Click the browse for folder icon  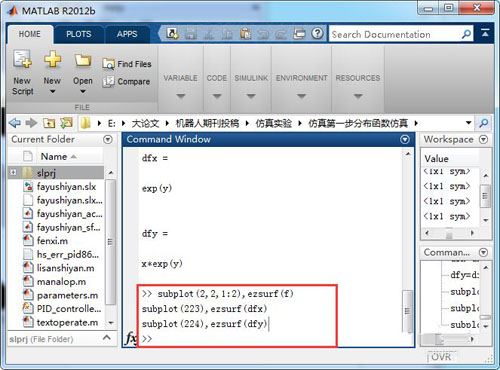66,123
